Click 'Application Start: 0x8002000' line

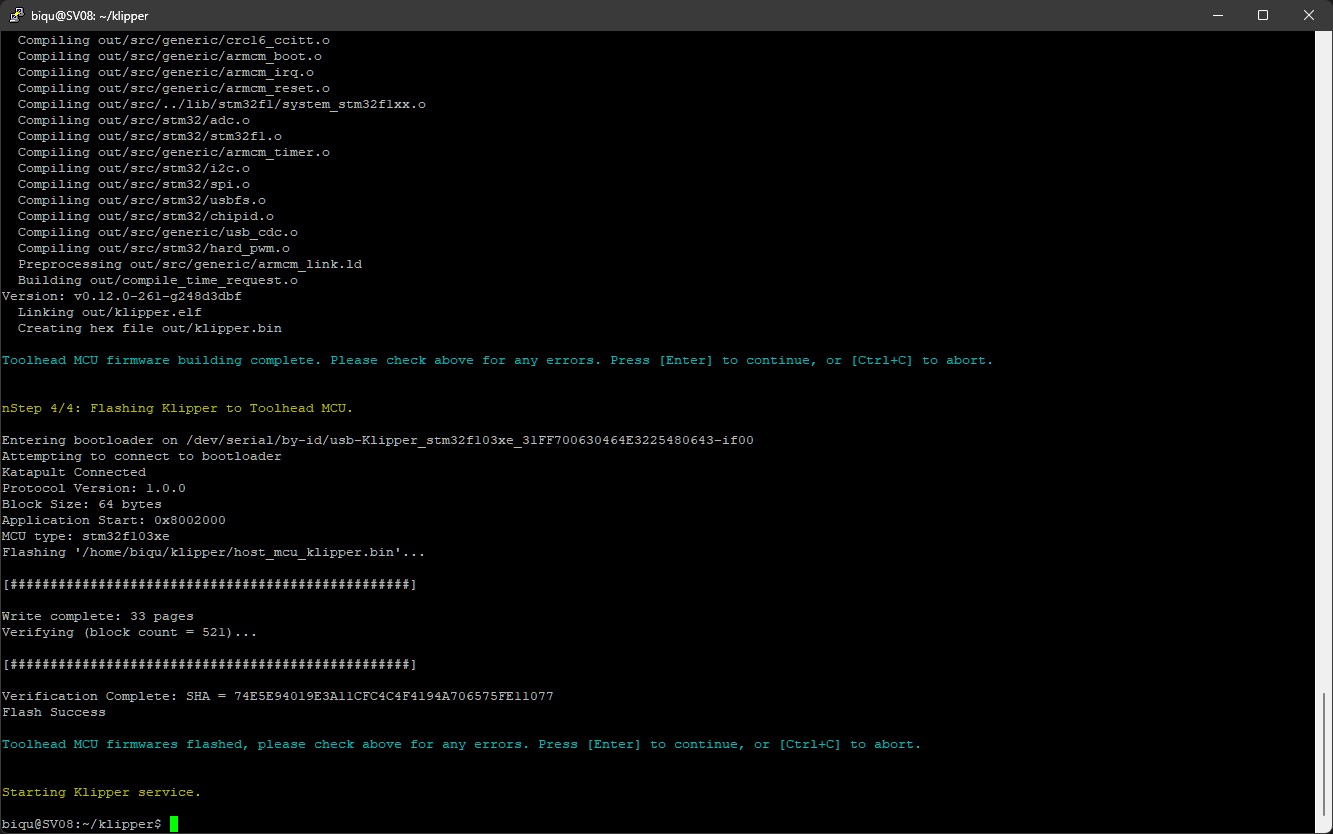113,520
